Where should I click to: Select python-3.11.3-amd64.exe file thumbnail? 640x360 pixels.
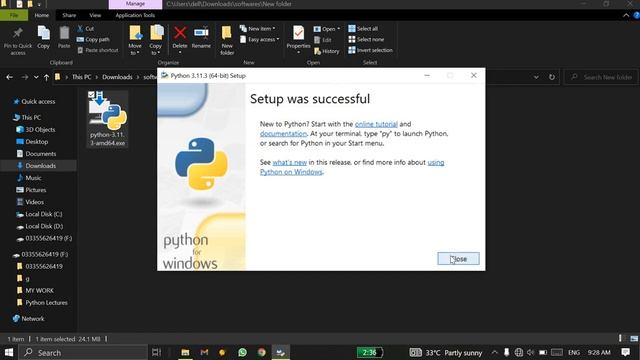click(108, 119)
